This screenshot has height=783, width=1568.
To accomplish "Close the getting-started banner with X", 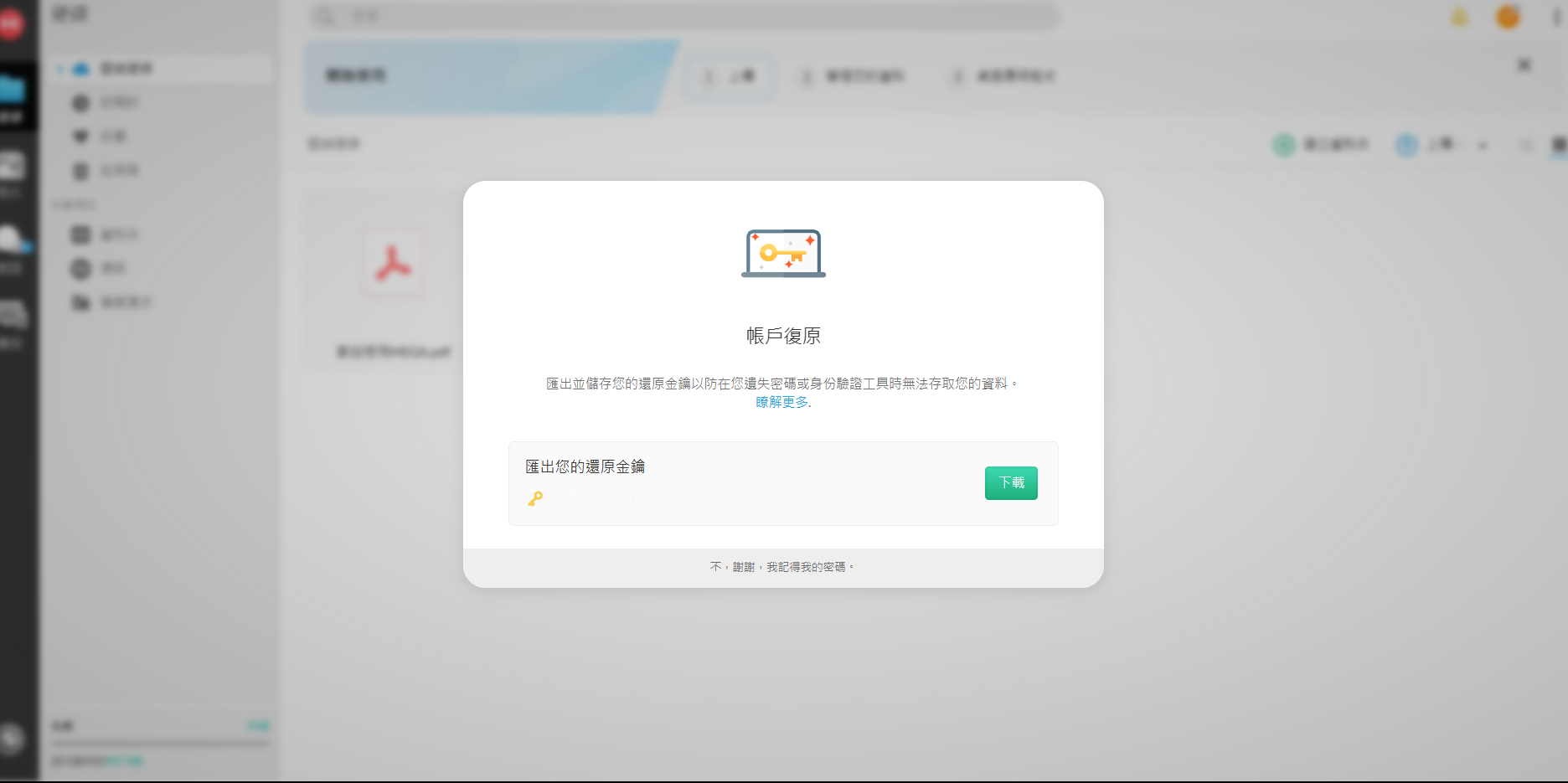I will coord(1524,65).
